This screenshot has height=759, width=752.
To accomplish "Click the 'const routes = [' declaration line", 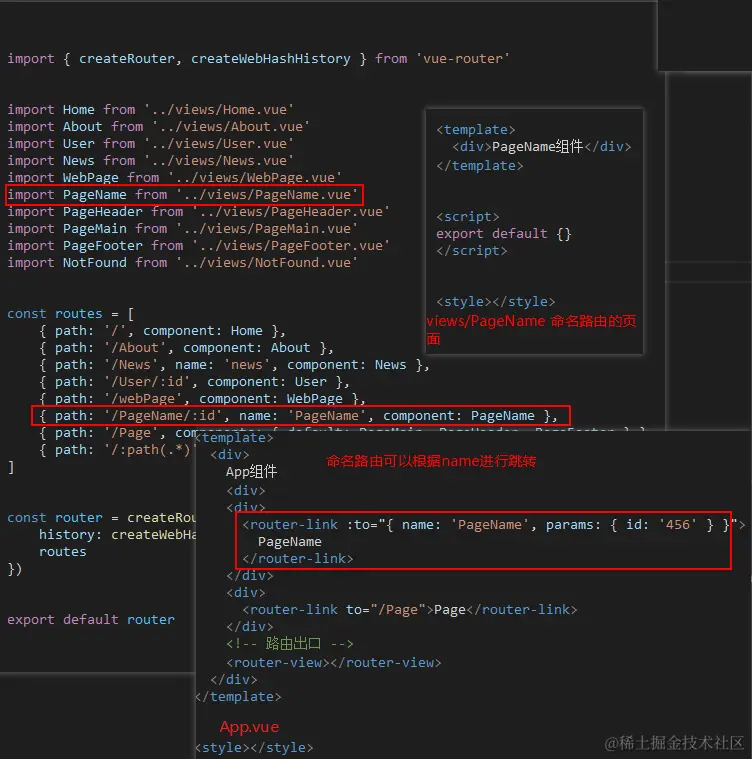I will click(x=71, y=314).
